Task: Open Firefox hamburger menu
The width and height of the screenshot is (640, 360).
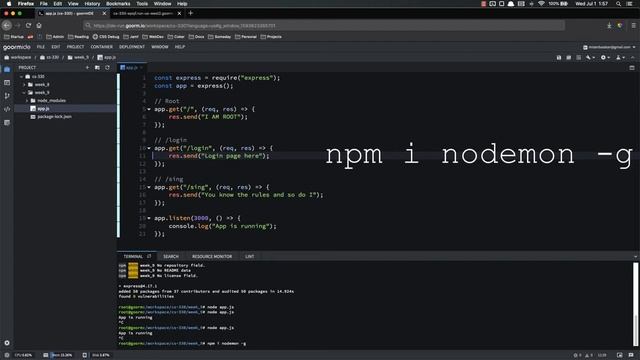Action: [633, 25]
